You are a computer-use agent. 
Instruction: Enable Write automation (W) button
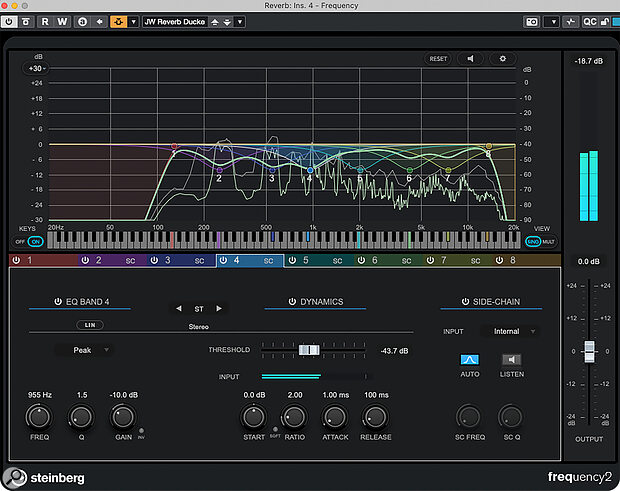click(62, 22)
